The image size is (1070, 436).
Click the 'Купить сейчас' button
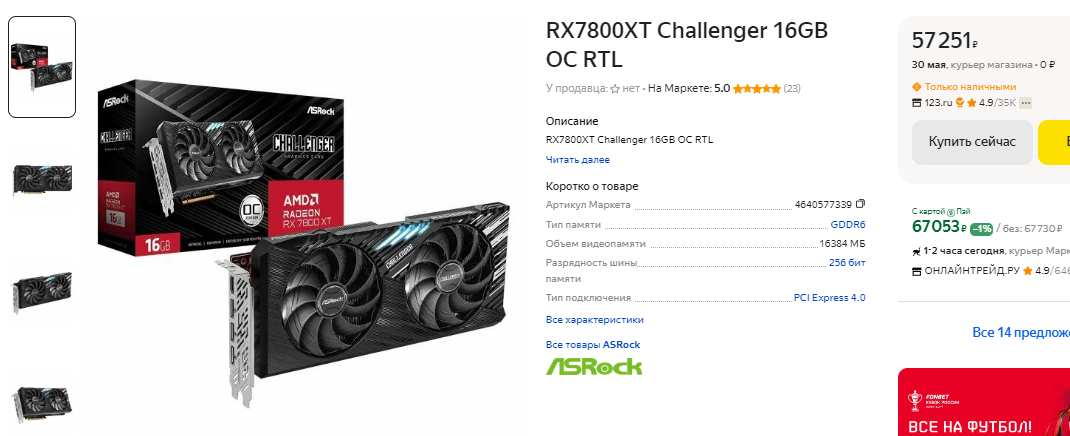click(972, 142)
